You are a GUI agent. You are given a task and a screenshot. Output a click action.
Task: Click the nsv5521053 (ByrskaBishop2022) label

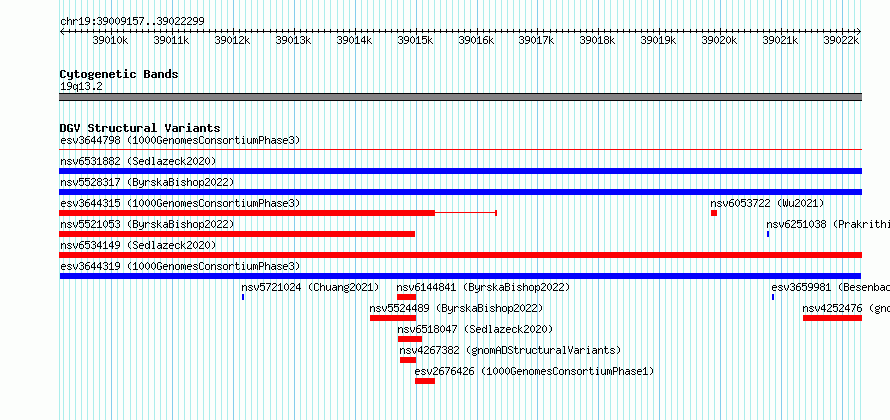coord(147,224)
